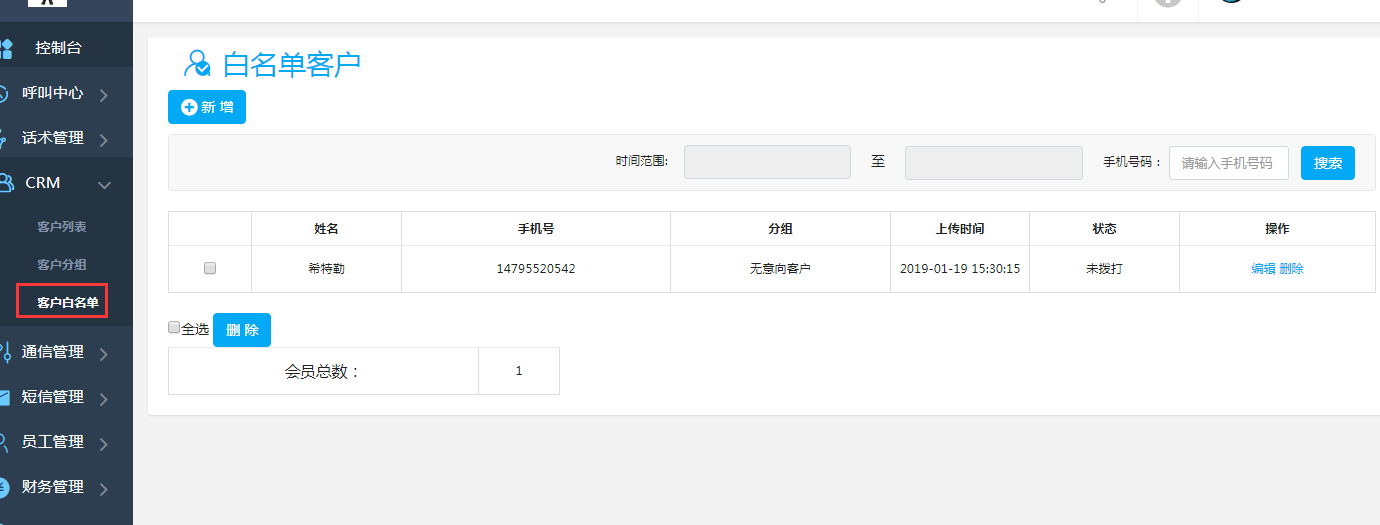1380x525 pixels.
Task: Open 客户分组 in the CRM submenu
Action: click(x=62, y=265)
